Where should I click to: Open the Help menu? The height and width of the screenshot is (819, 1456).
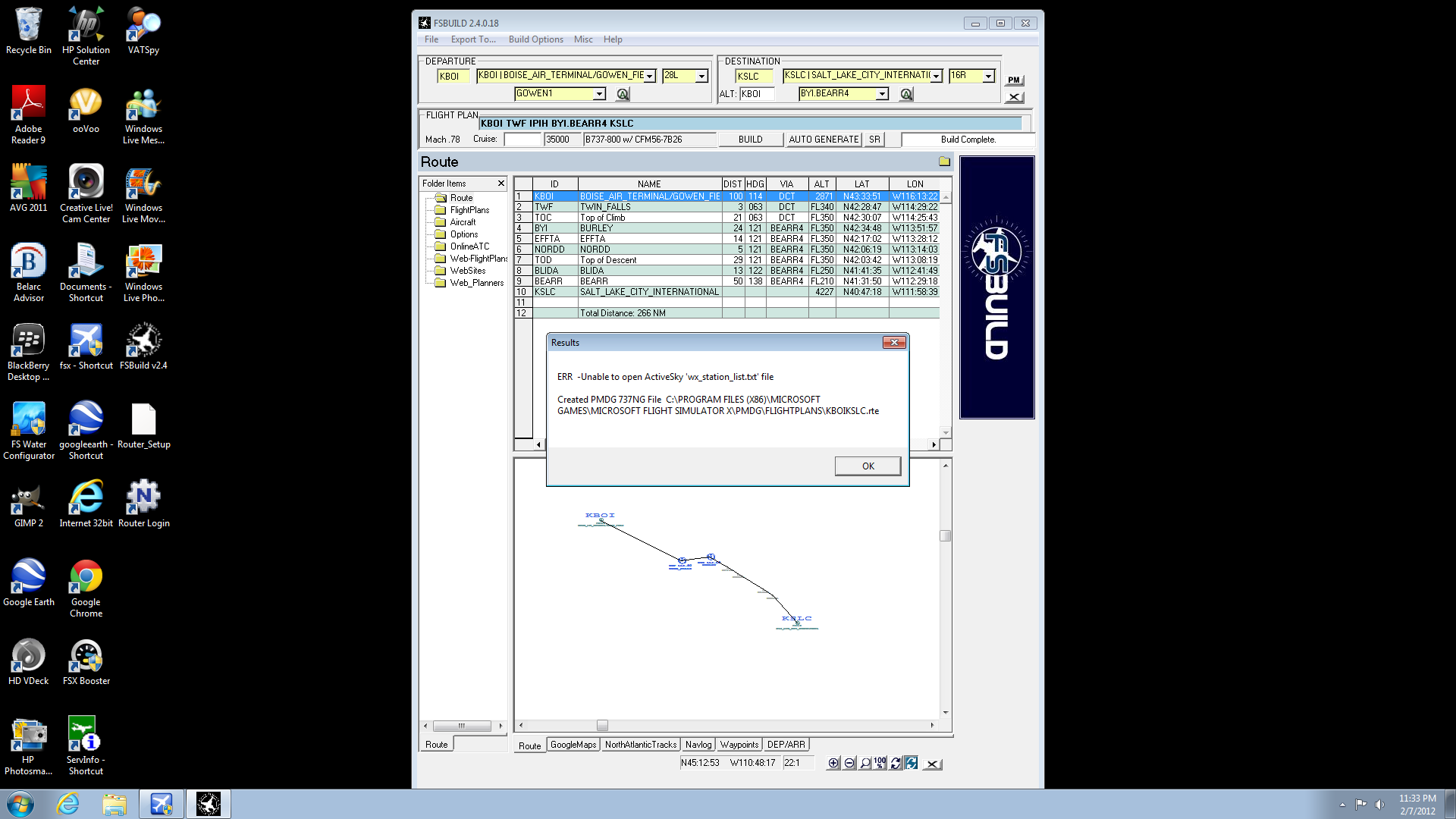(613, 39)
